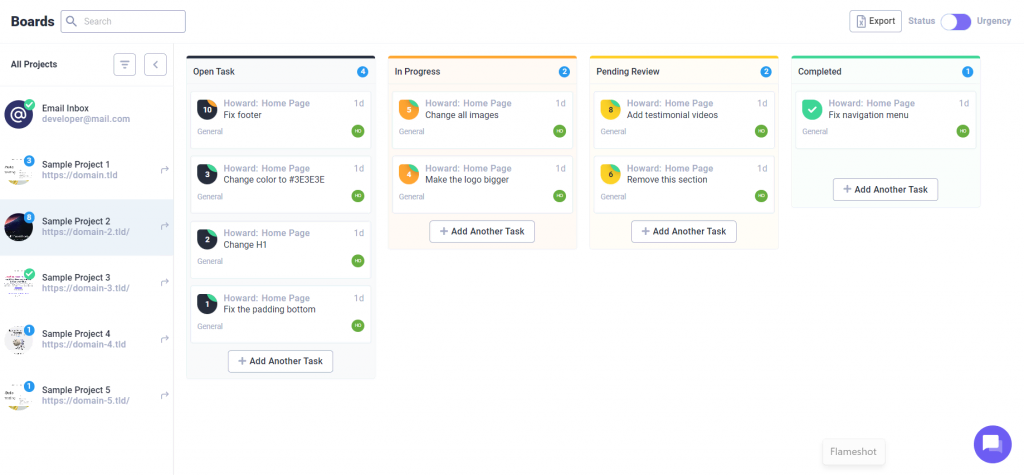Open the chat bubble icon
Image resolution: width=1024 pixels, height=475 pixels.
pyautogui.click(x=992, y=444)
